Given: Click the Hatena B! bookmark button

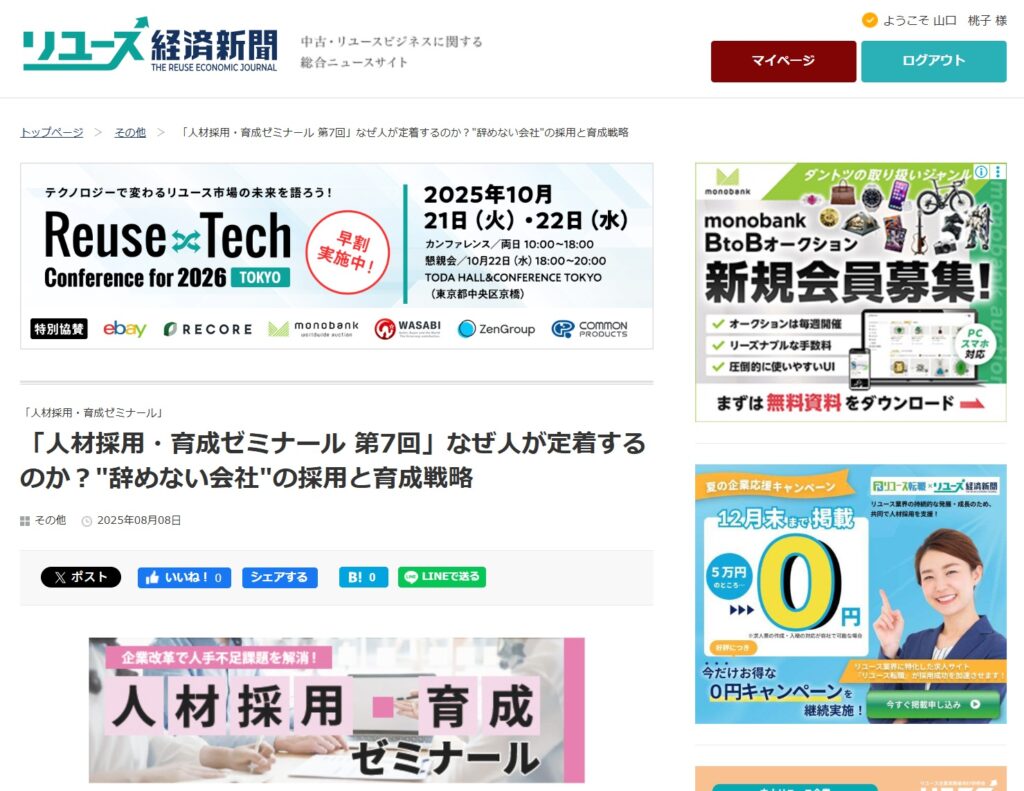Looking at the screenshot, I should tap(363, 577).
